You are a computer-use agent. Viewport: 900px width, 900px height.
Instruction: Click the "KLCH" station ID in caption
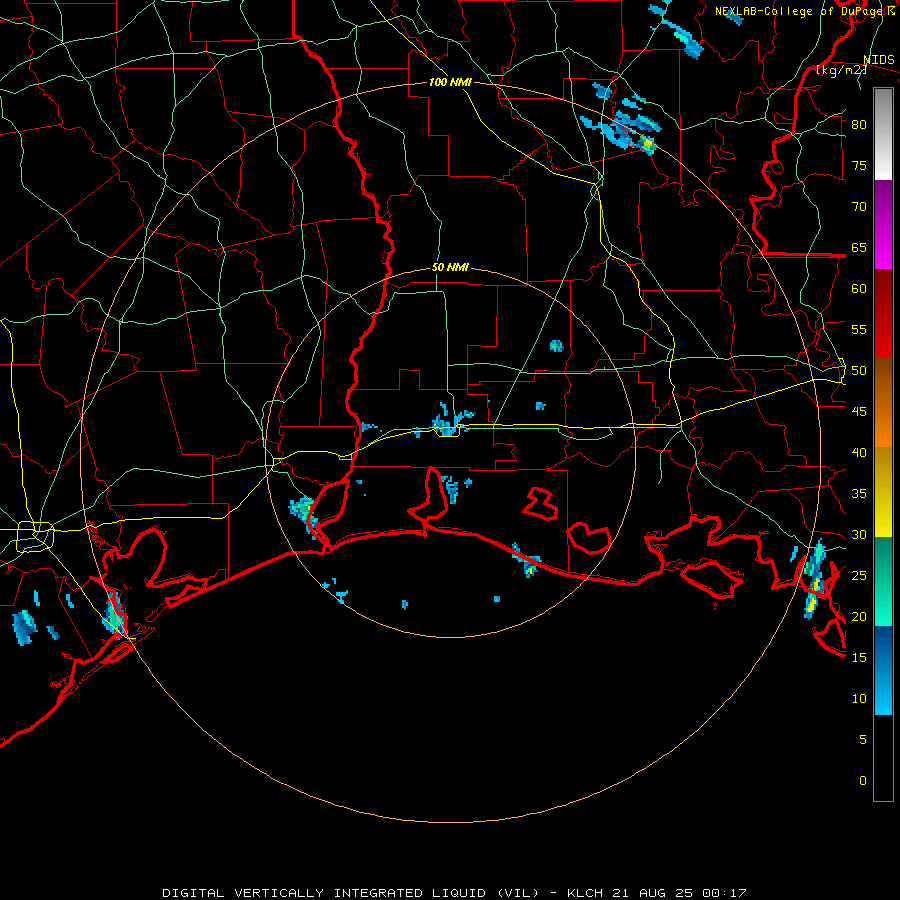(x=584, y=893)
